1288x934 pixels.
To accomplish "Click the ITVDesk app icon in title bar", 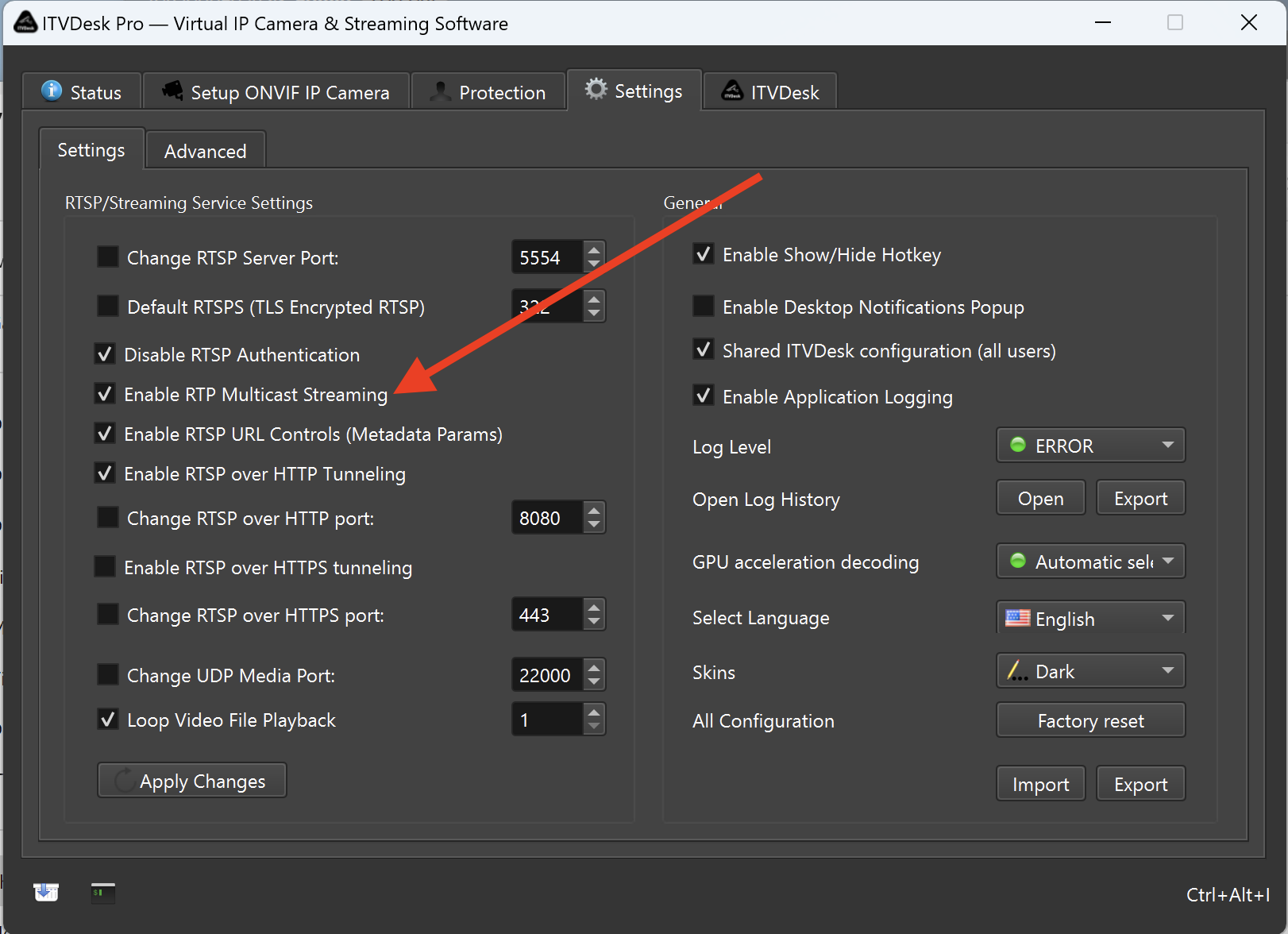I will pyautogui.click(x=25, y=23).
